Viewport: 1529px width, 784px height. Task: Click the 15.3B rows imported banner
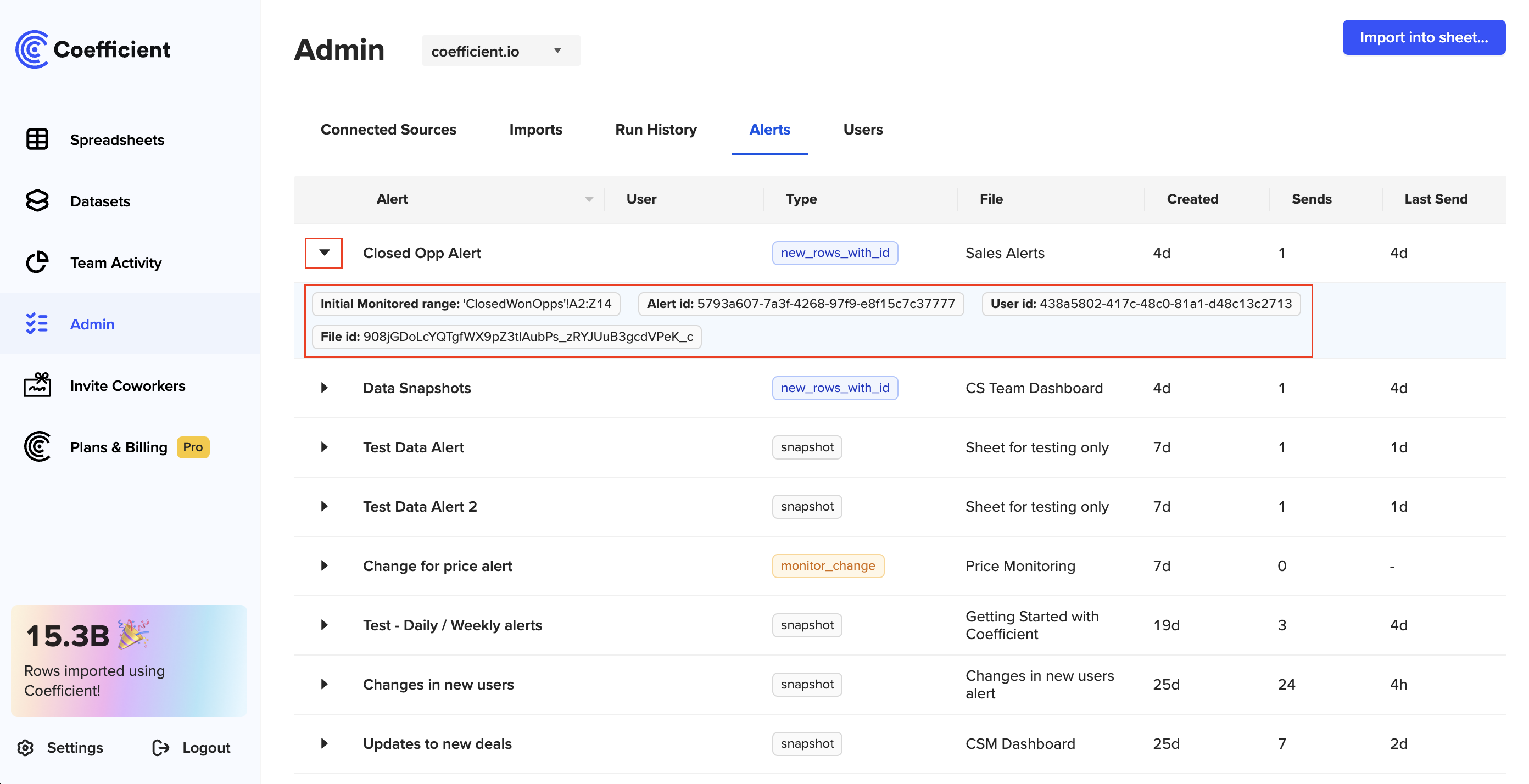[x=129, y=661]
